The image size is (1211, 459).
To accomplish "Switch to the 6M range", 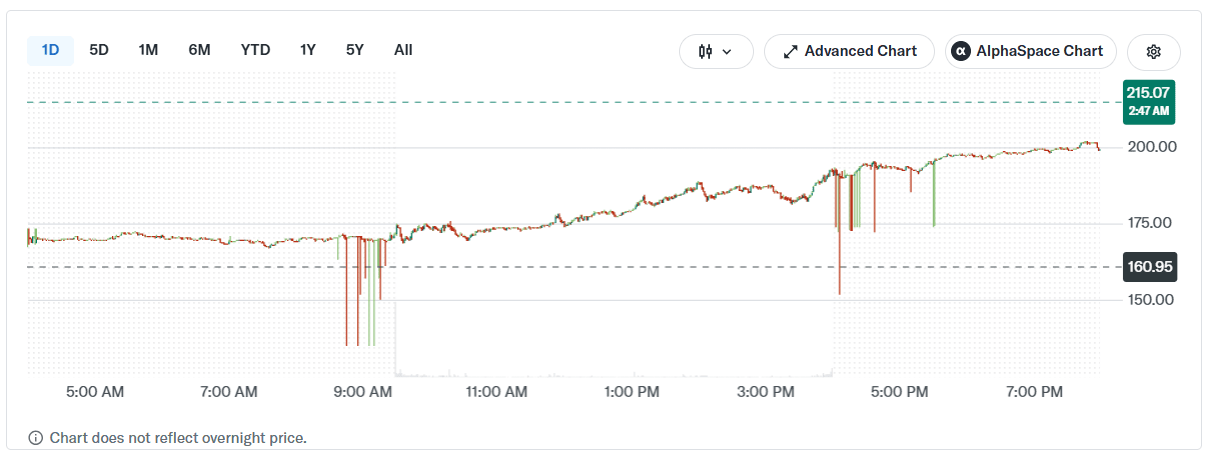I will 199,50.
